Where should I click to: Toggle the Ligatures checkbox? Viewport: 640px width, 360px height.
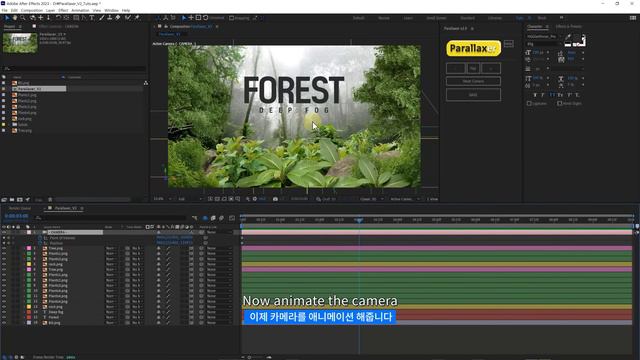click(x=529, y=104)
